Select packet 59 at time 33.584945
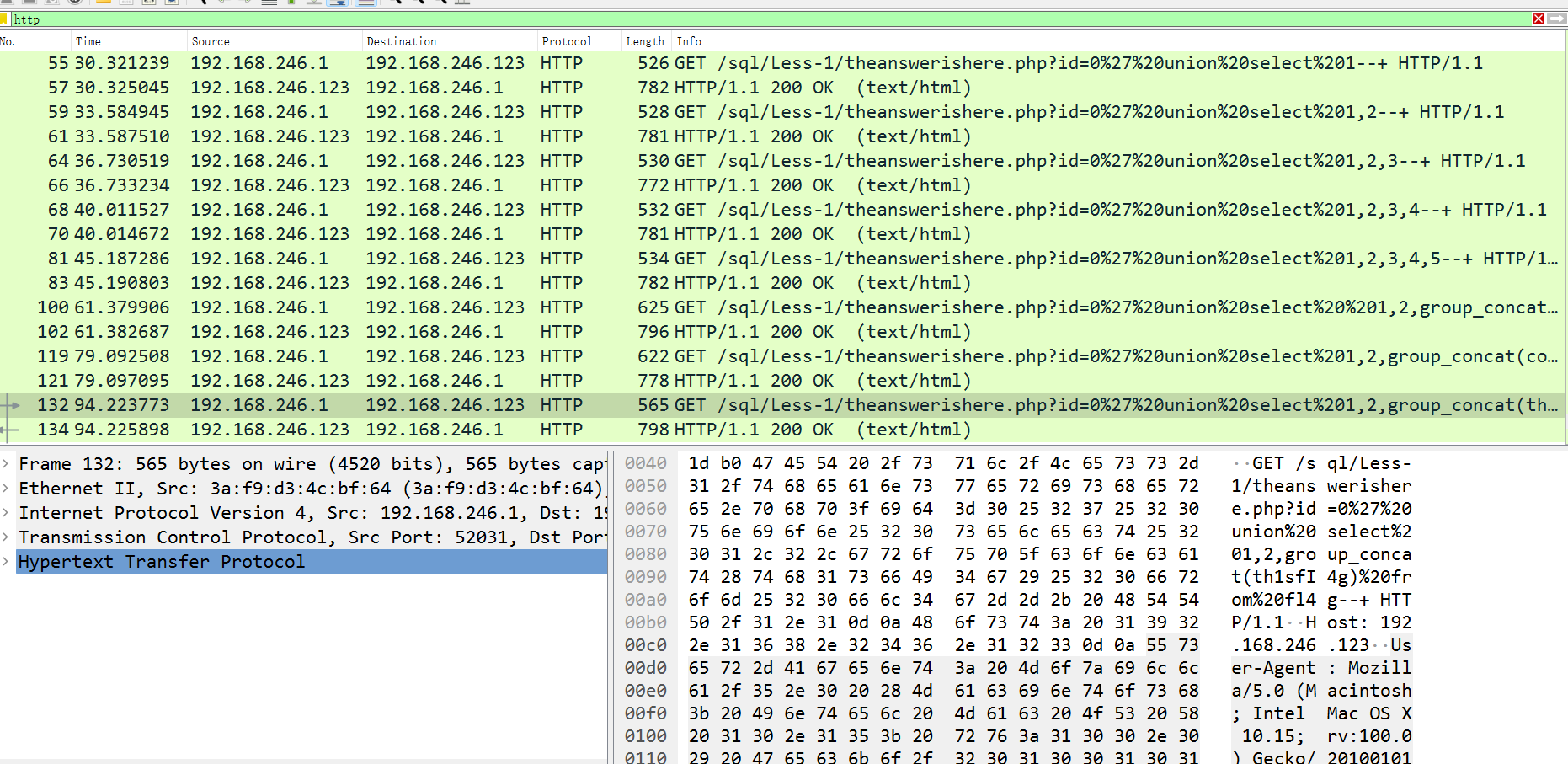1568x764 pixels. (783, 112)
